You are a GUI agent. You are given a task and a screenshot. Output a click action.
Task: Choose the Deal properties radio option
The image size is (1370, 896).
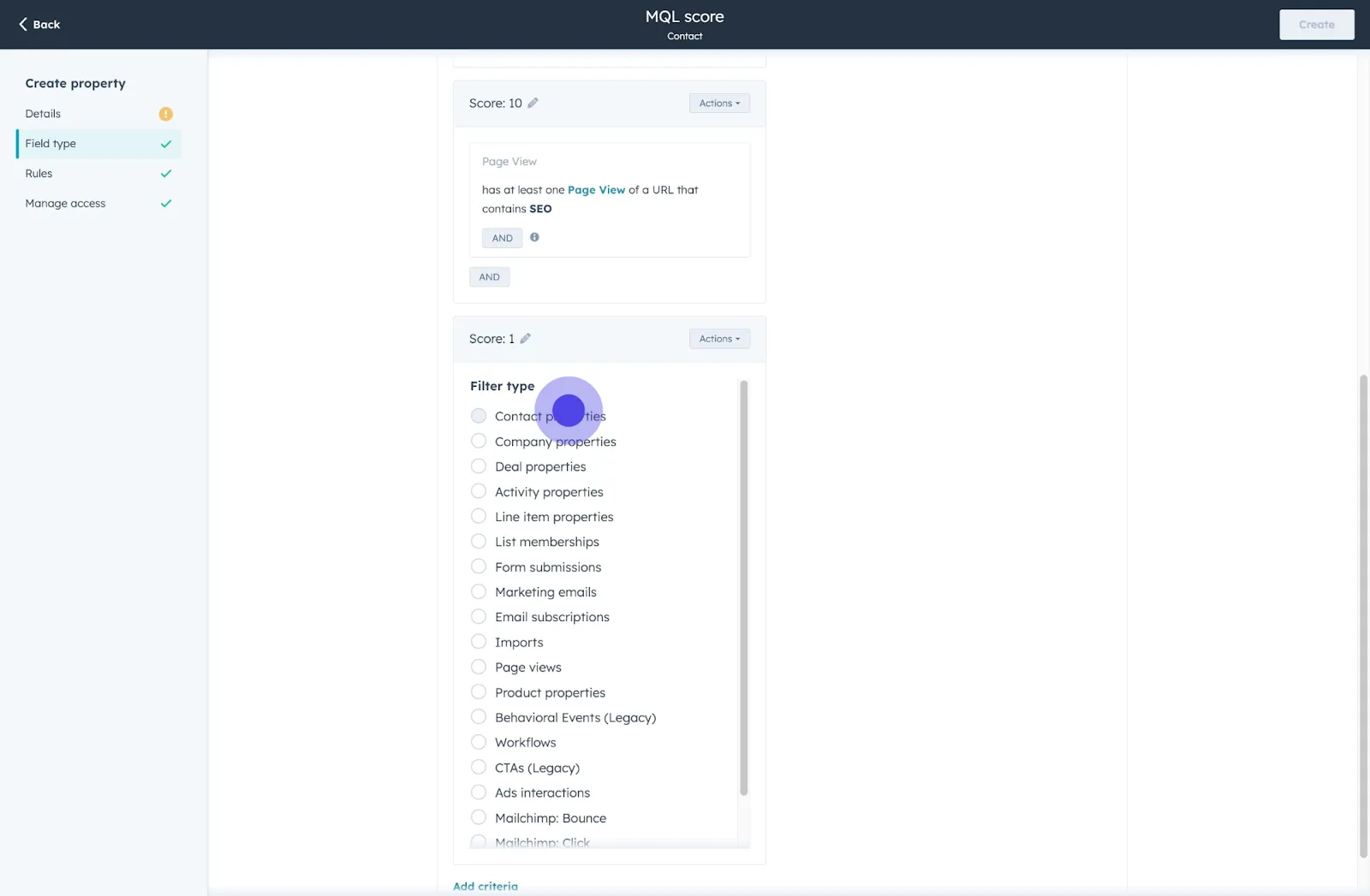click(479, 466)
